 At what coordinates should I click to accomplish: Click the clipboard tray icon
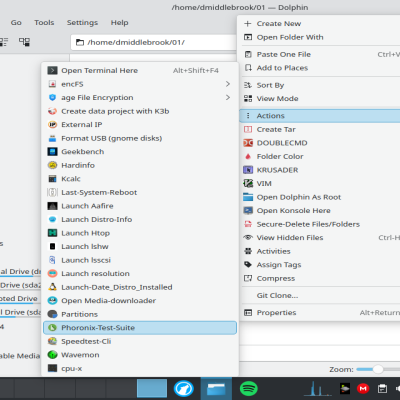382,389
